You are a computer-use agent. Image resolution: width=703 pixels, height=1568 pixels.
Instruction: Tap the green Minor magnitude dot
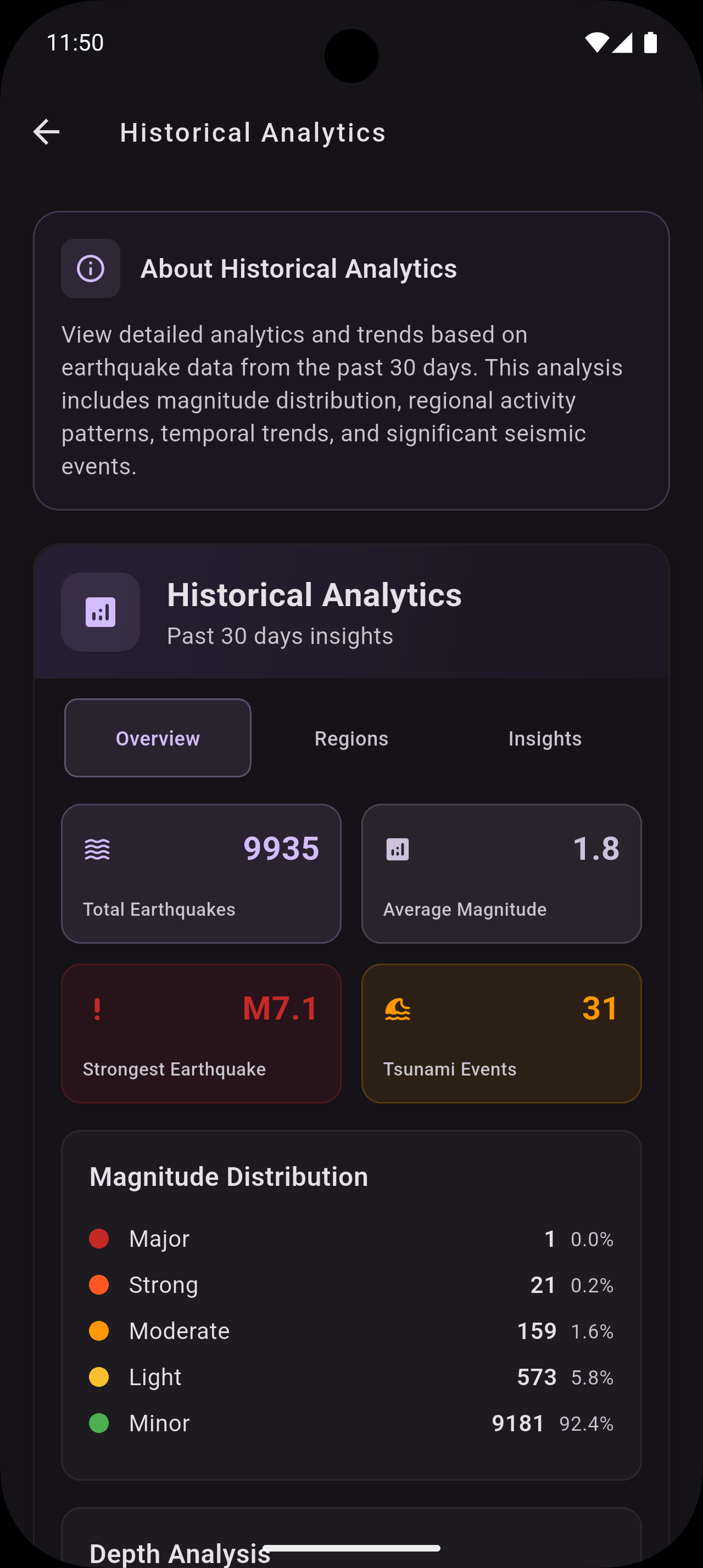pyautogui.click(x=99, y=1423)
